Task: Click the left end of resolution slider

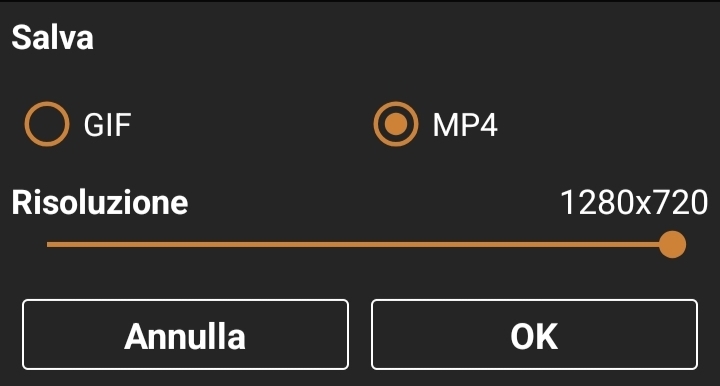Action: tap(49, 244)
